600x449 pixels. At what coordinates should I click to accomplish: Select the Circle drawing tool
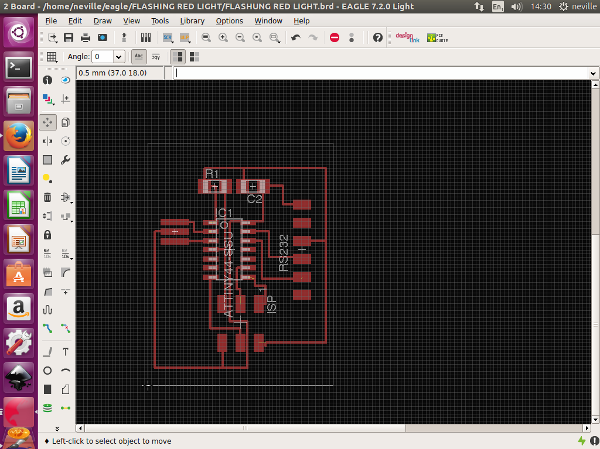[48, 370]
